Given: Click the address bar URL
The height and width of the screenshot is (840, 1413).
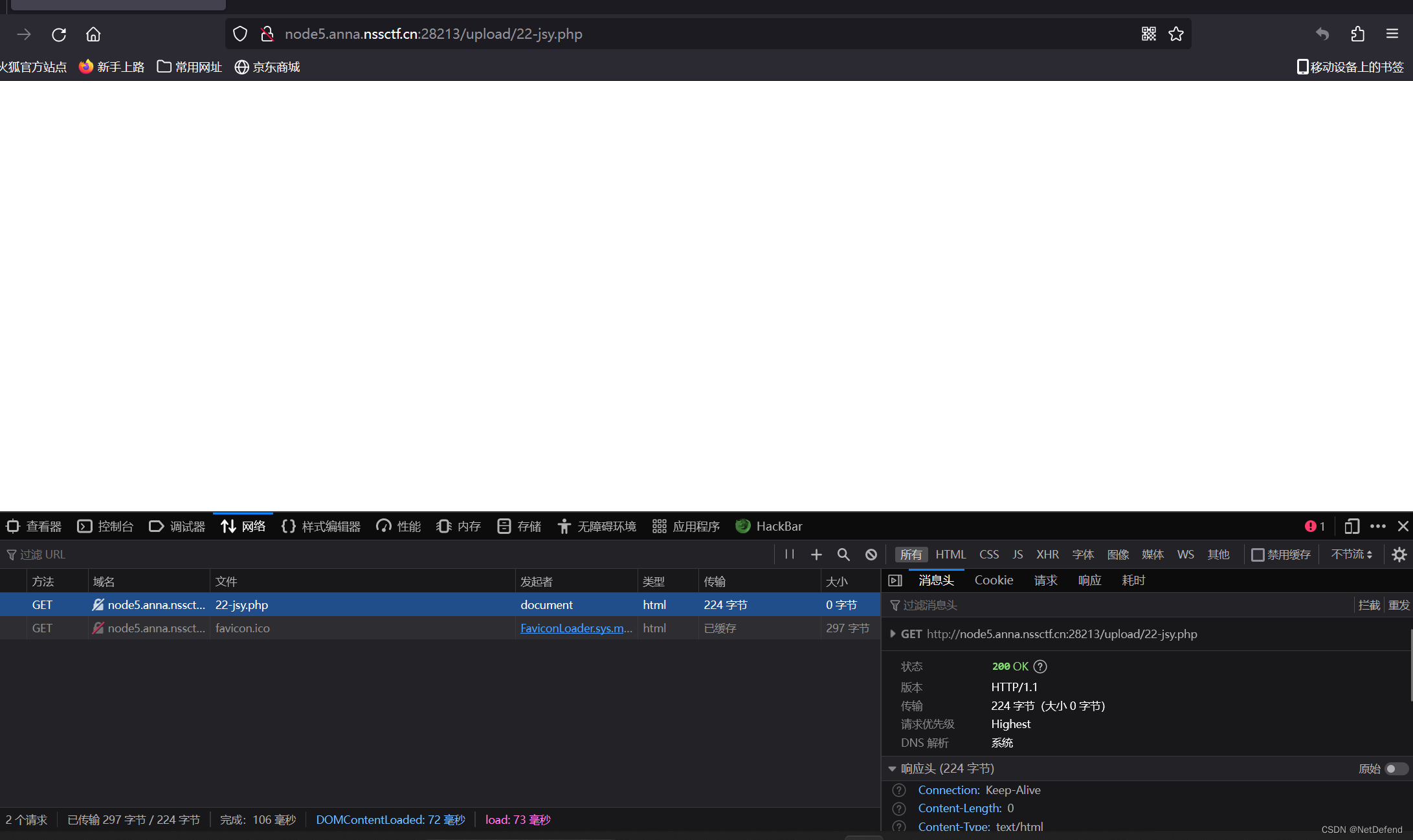Looking at the screenshot, I should pos(434,34).
